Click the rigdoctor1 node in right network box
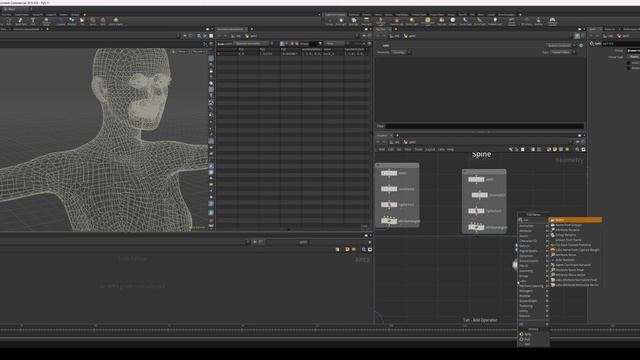Screen dimensions: 640x360 [476, 211]
